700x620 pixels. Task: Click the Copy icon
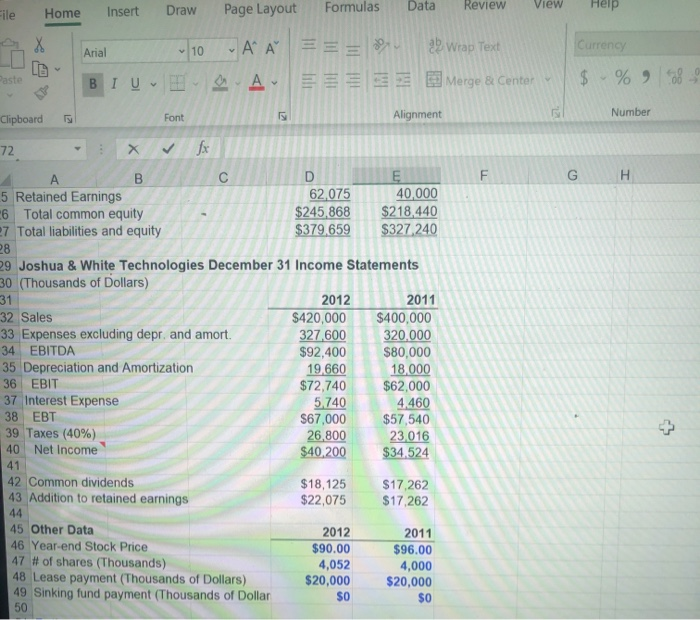[40, 69]
